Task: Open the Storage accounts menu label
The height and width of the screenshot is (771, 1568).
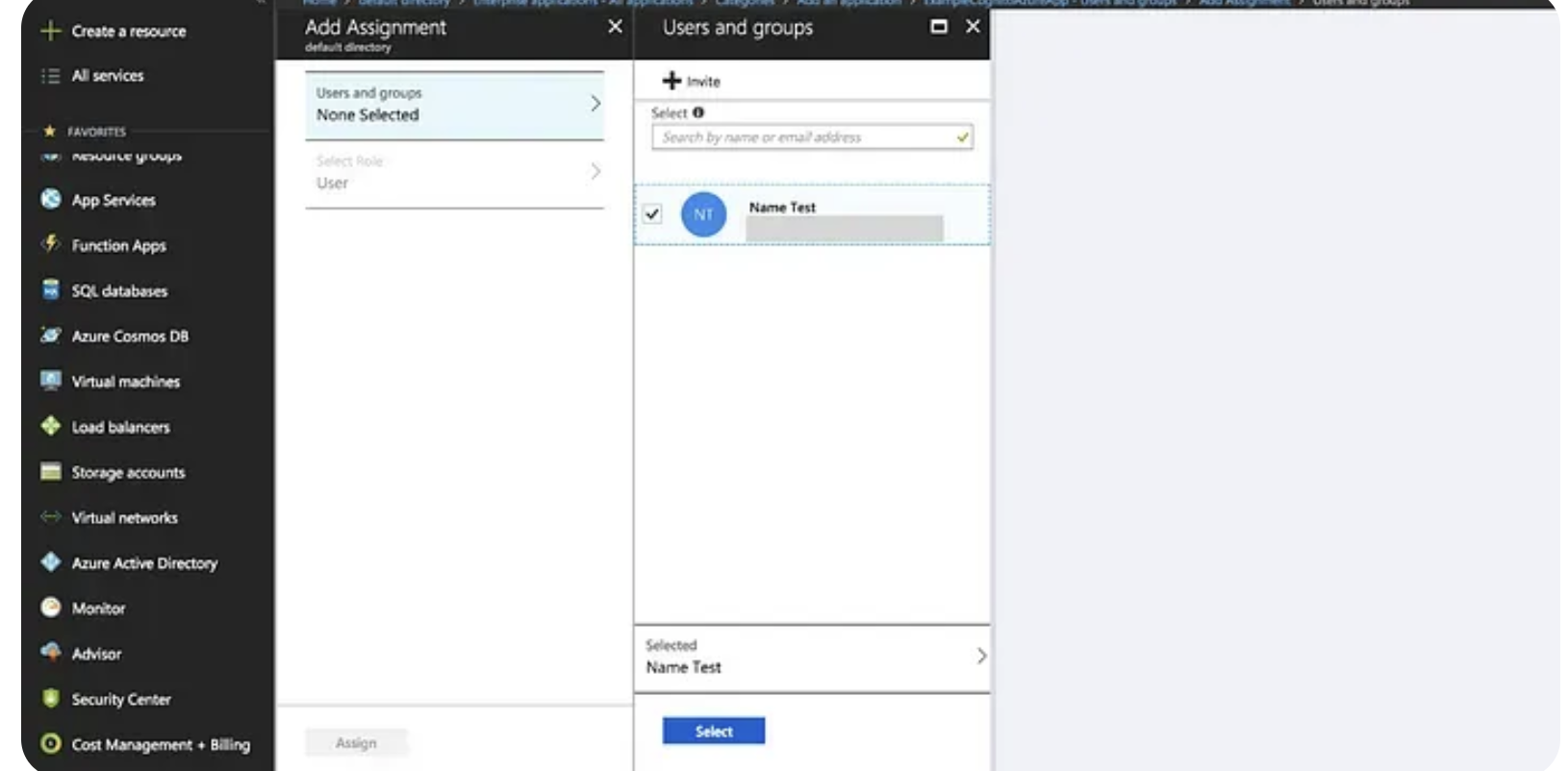Action: [x=128, y=472]
